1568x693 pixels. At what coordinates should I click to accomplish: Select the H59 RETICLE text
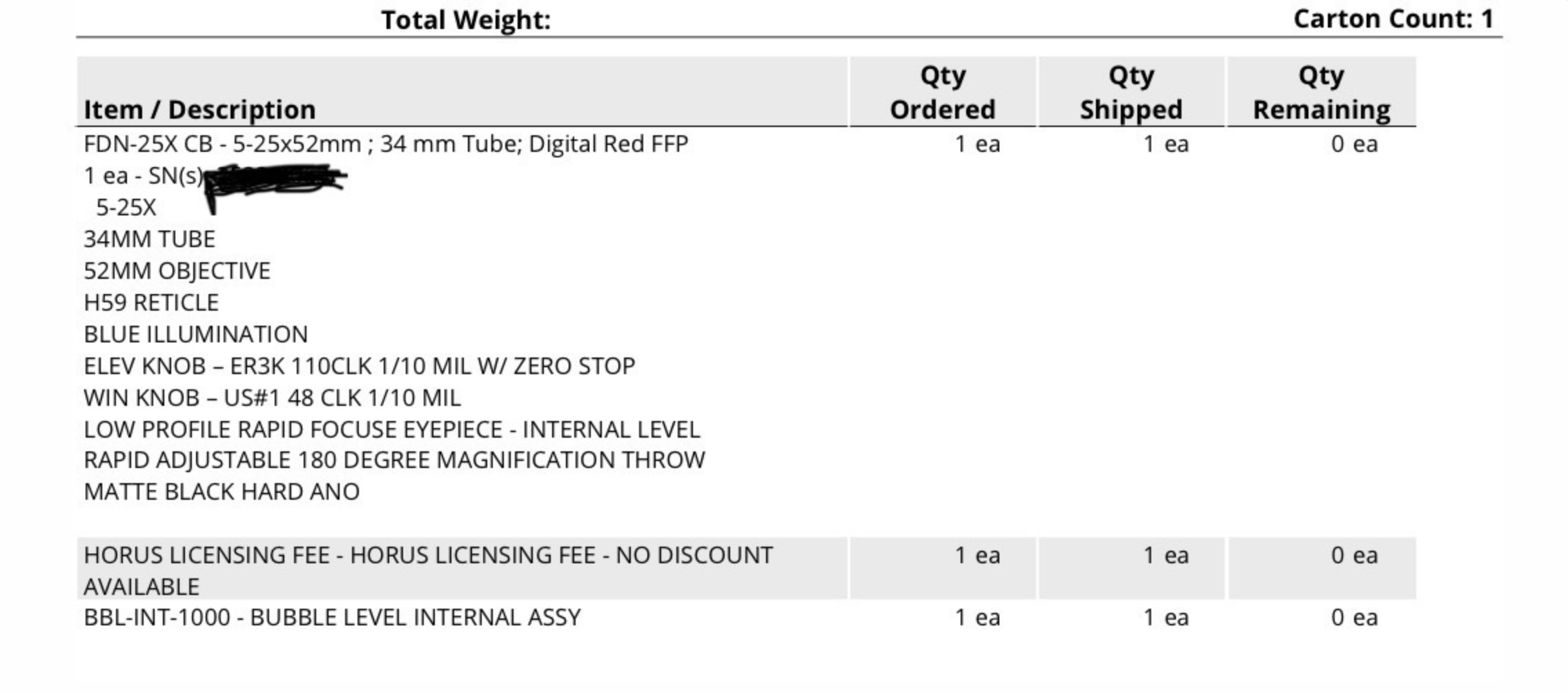pyautogui.click(x=150, y=302)
